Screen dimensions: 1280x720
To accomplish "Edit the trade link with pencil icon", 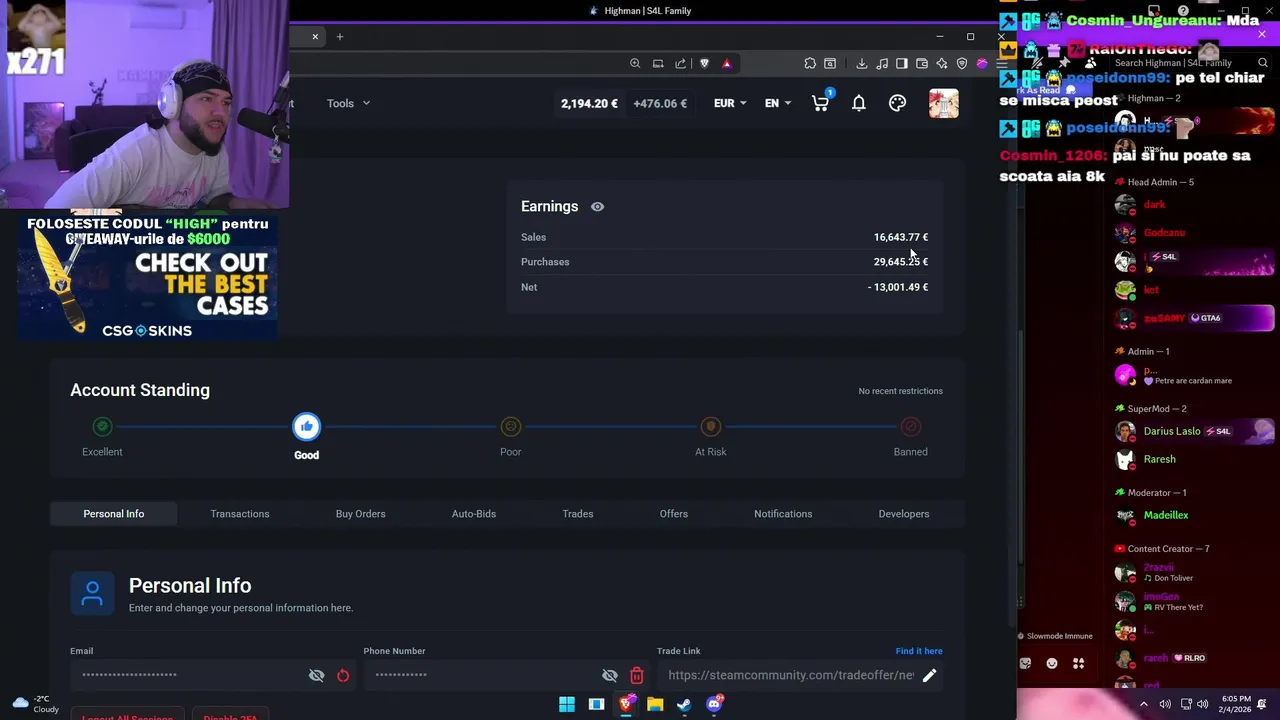I will (x=929, y=675).
